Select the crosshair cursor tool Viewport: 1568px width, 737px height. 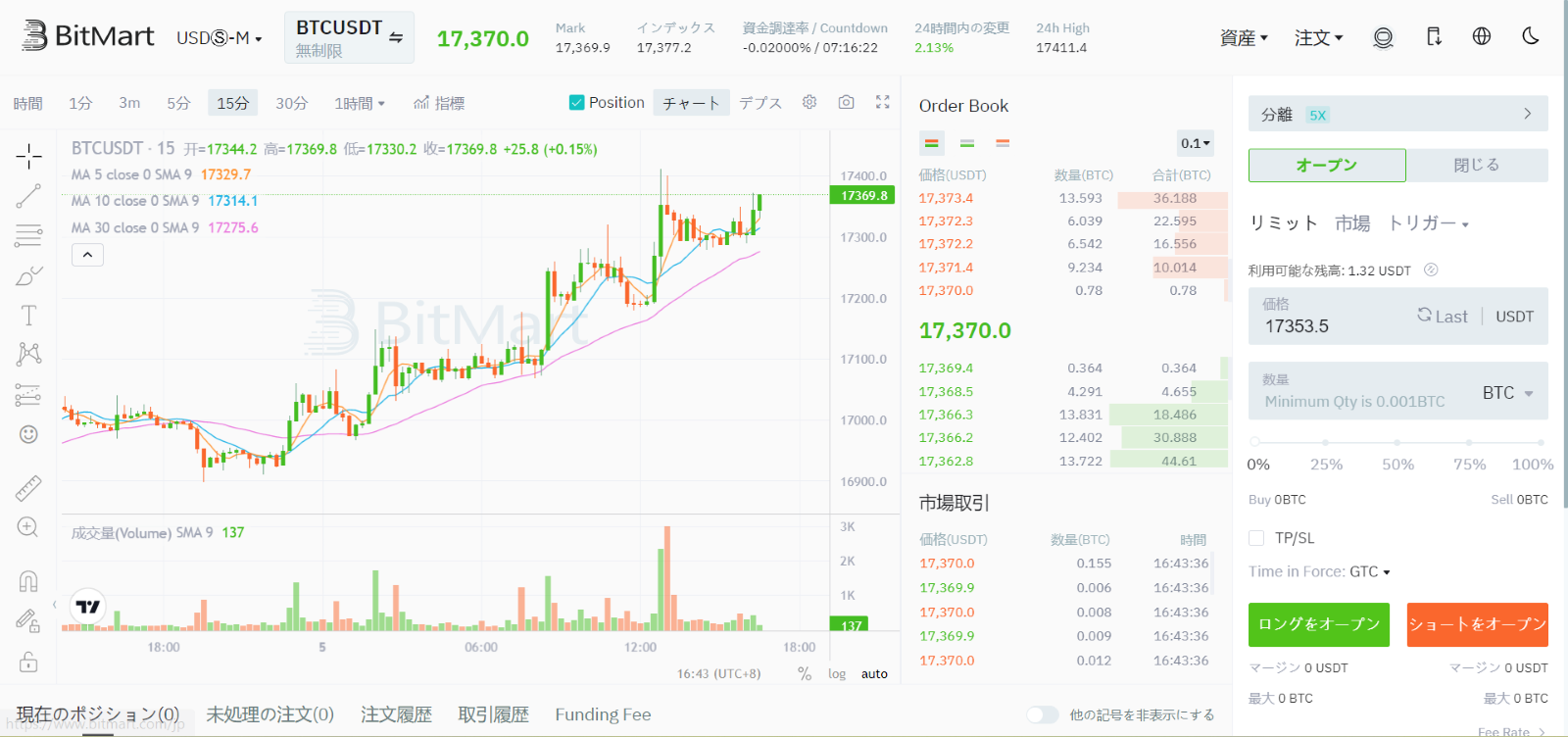[x=28, y=156]
